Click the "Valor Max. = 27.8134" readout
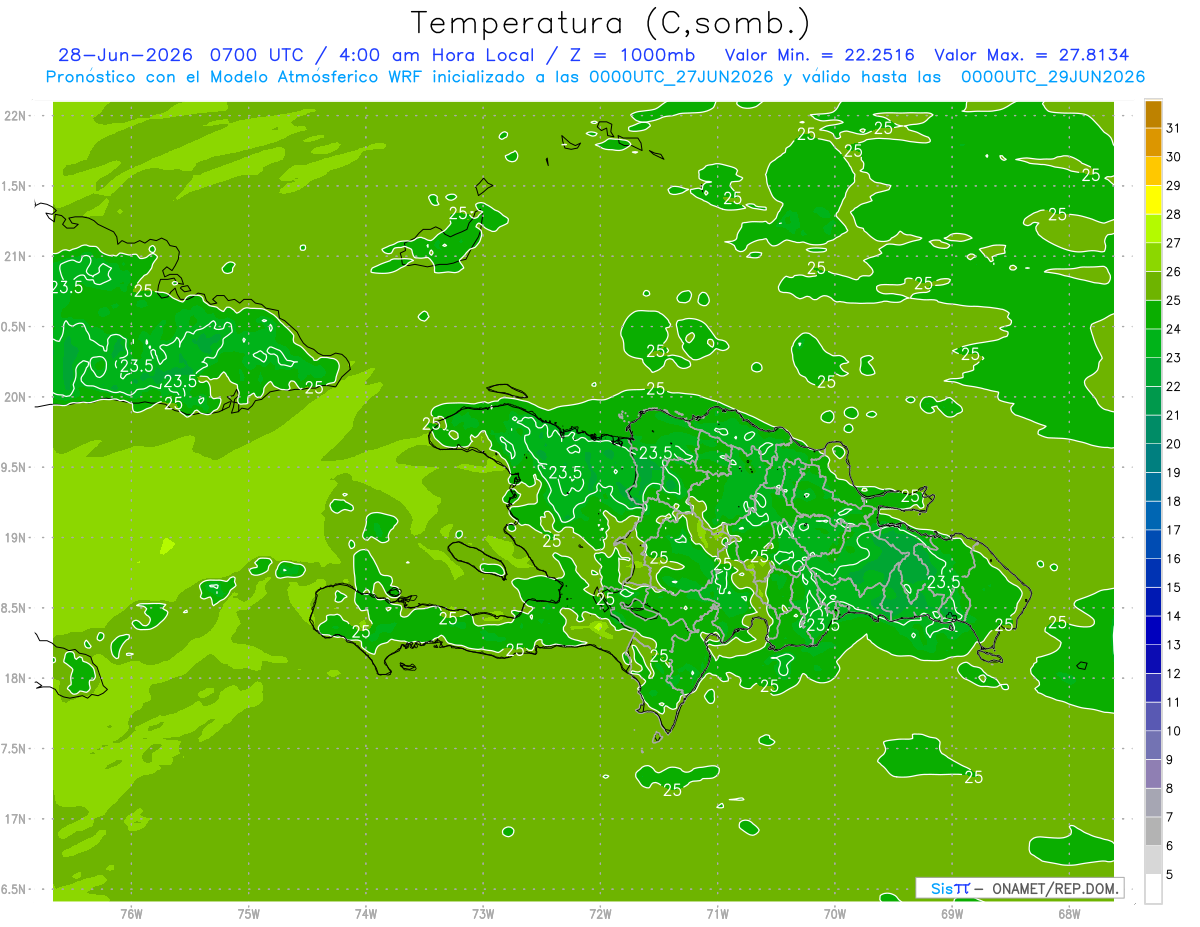Image resolution: width=1200 pixels, height=927 pixels. tap(1033, 55)
